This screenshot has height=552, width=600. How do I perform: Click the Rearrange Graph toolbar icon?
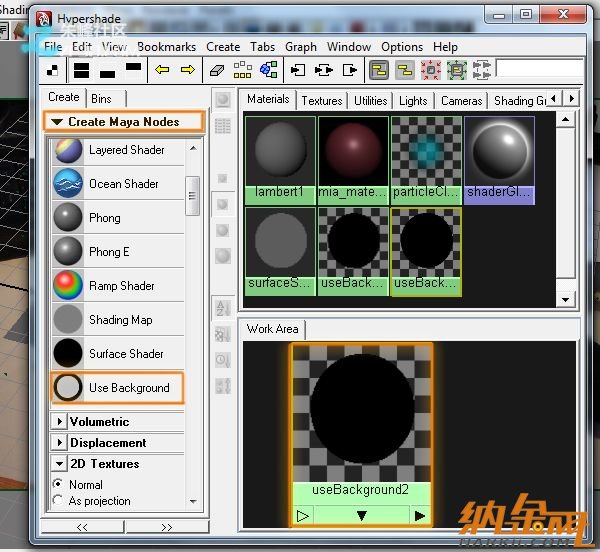241,70
